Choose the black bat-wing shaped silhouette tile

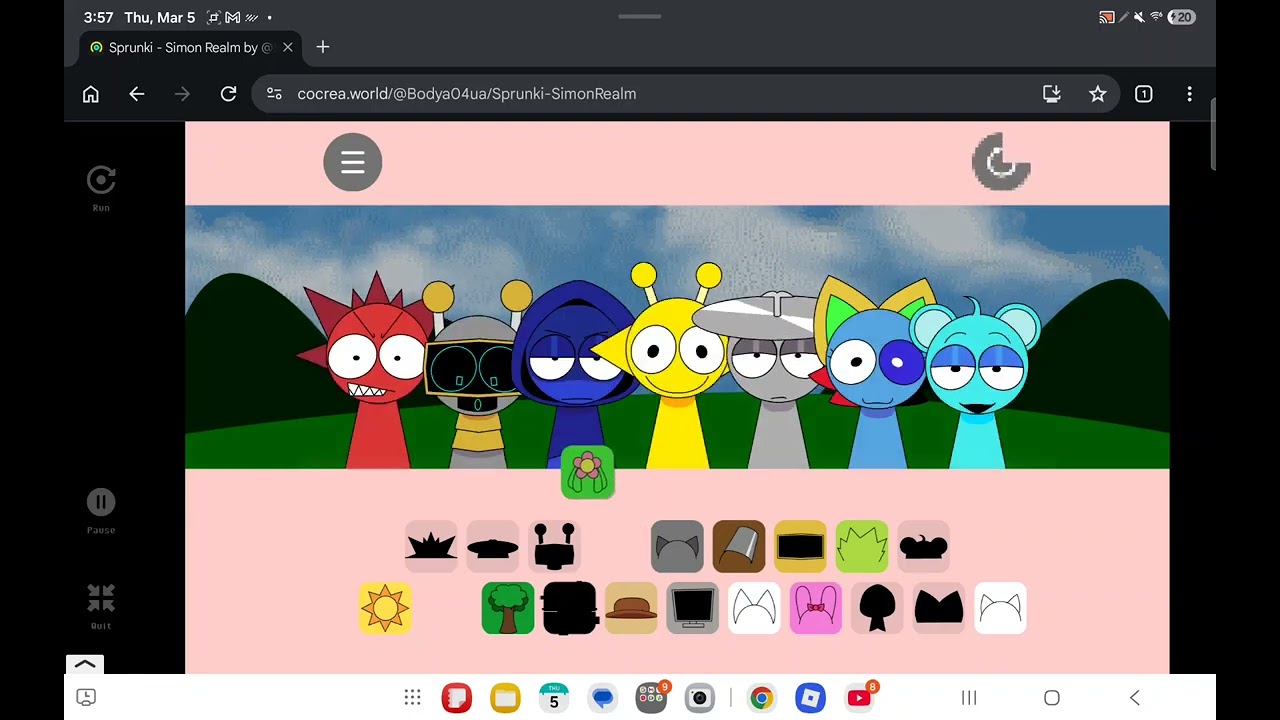point(938,608)
